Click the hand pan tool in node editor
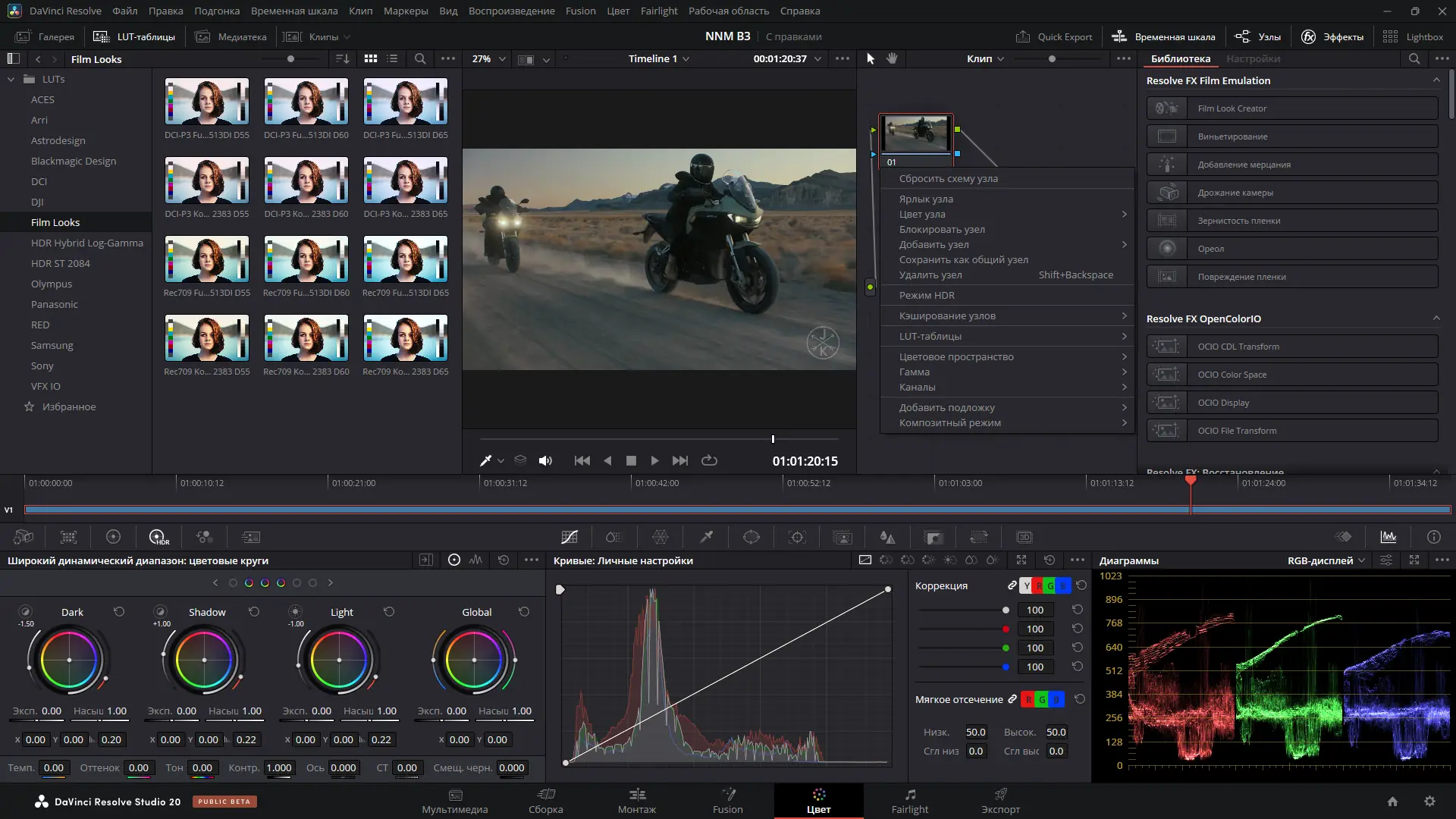Image resolution: width=1456 pixels, height=819 pixels. (892, 58)
